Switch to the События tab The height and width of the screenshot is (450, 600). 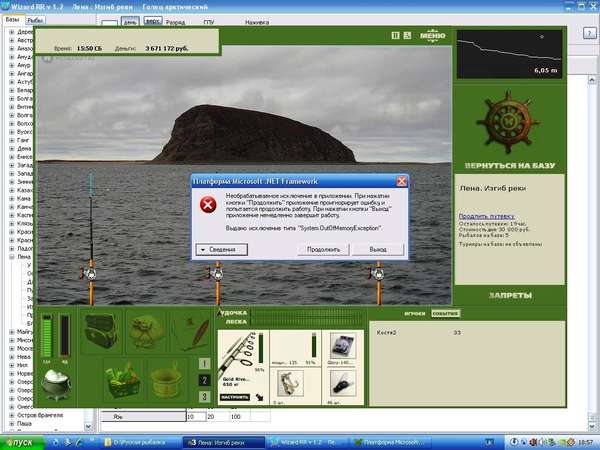[445, 313]
